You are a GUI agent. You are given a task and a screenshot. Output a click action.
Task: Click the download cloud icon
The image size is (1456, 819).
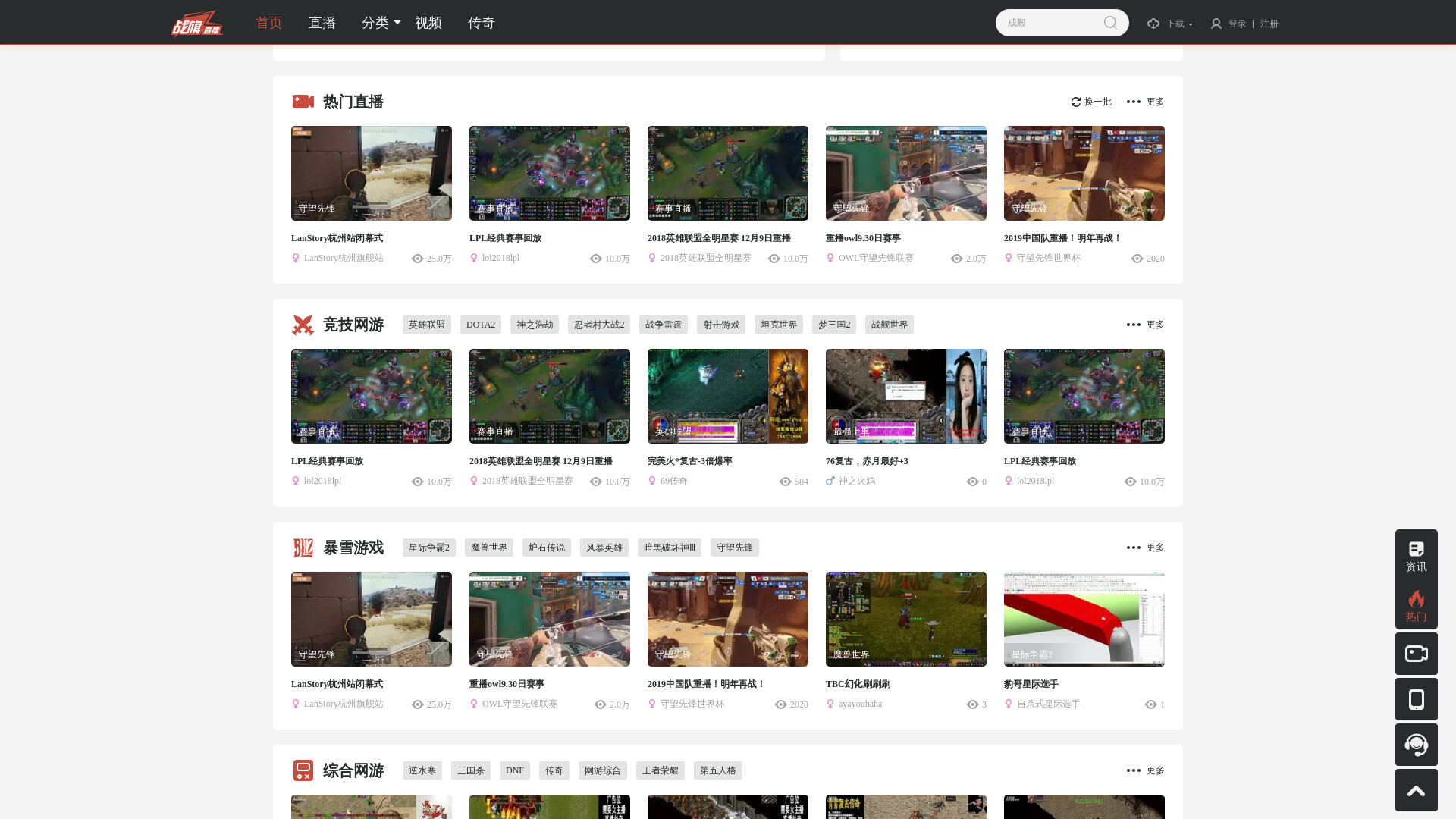click(x=1153, y=24)
